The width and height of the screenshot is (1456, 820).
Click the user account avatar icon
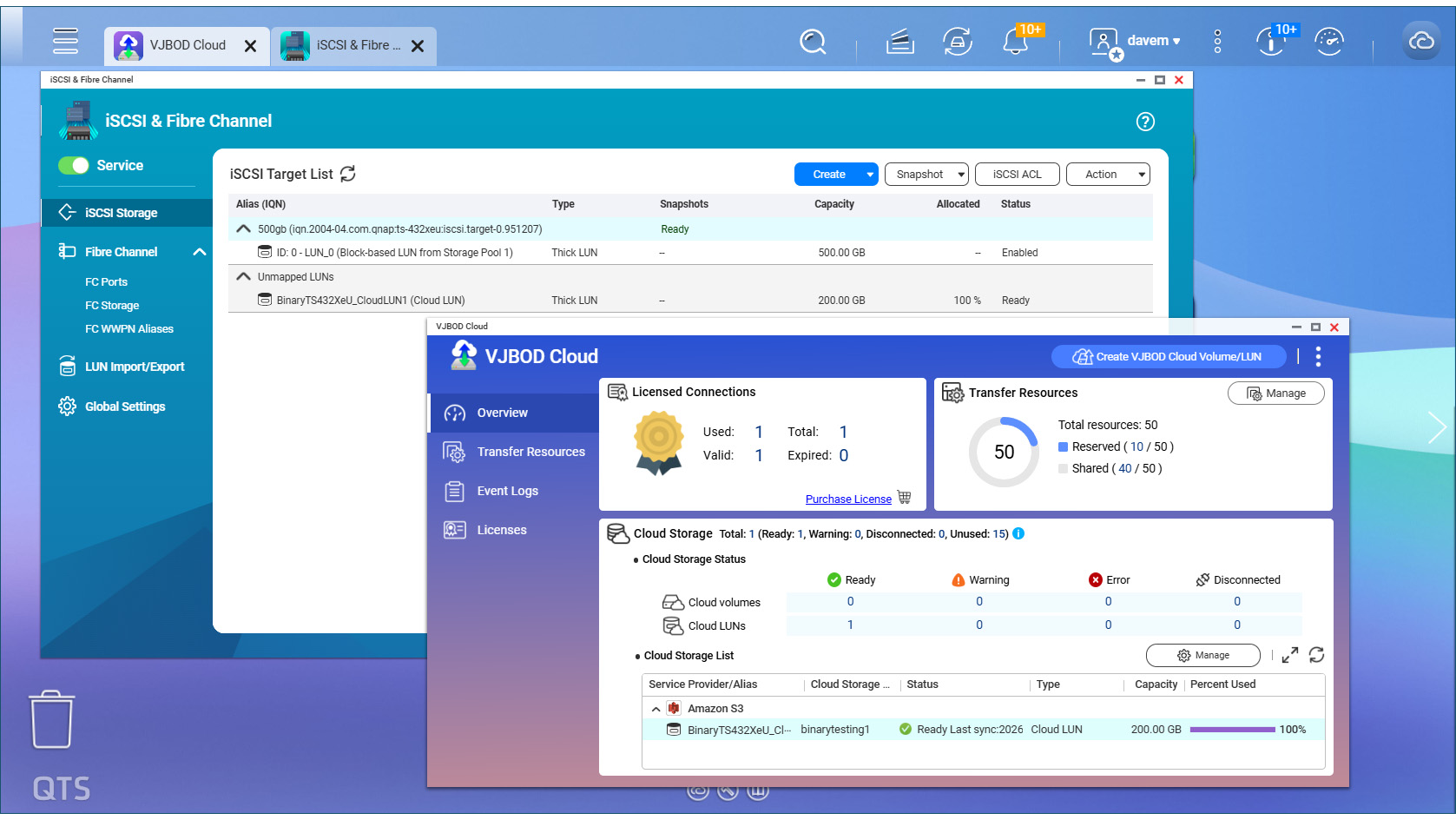click(x=1104, y=42)
